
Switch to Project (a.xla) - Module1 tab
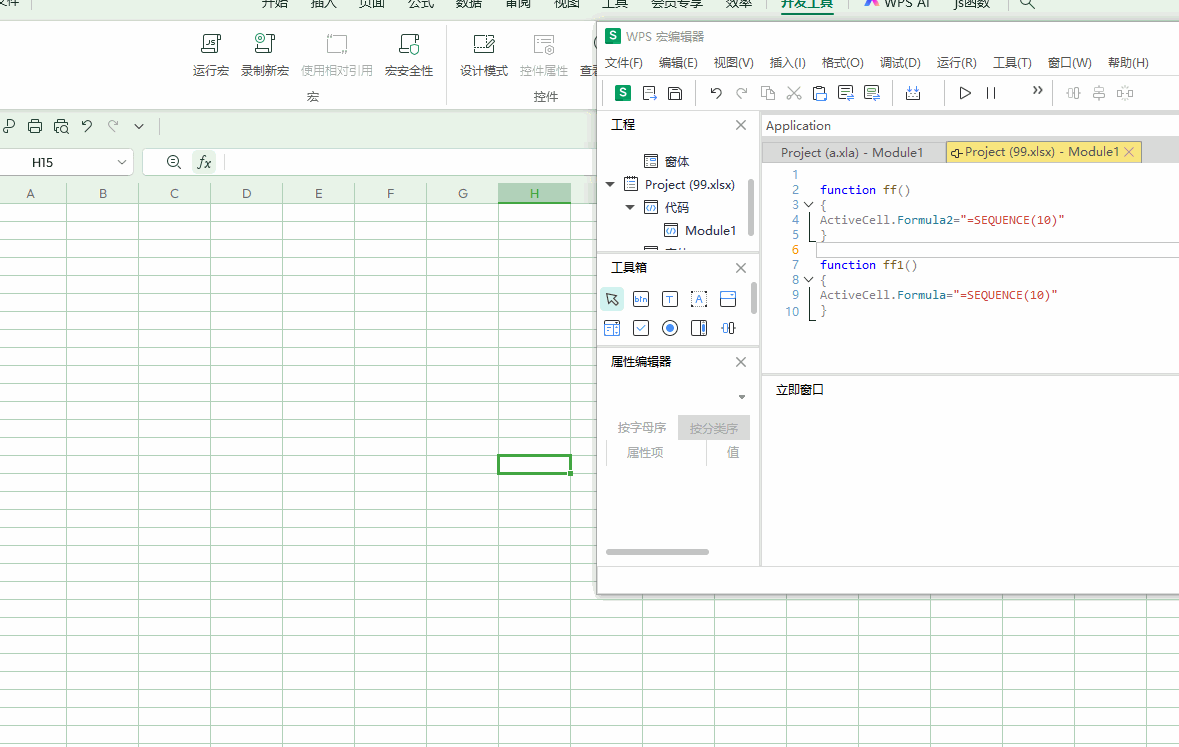point(852,153)
